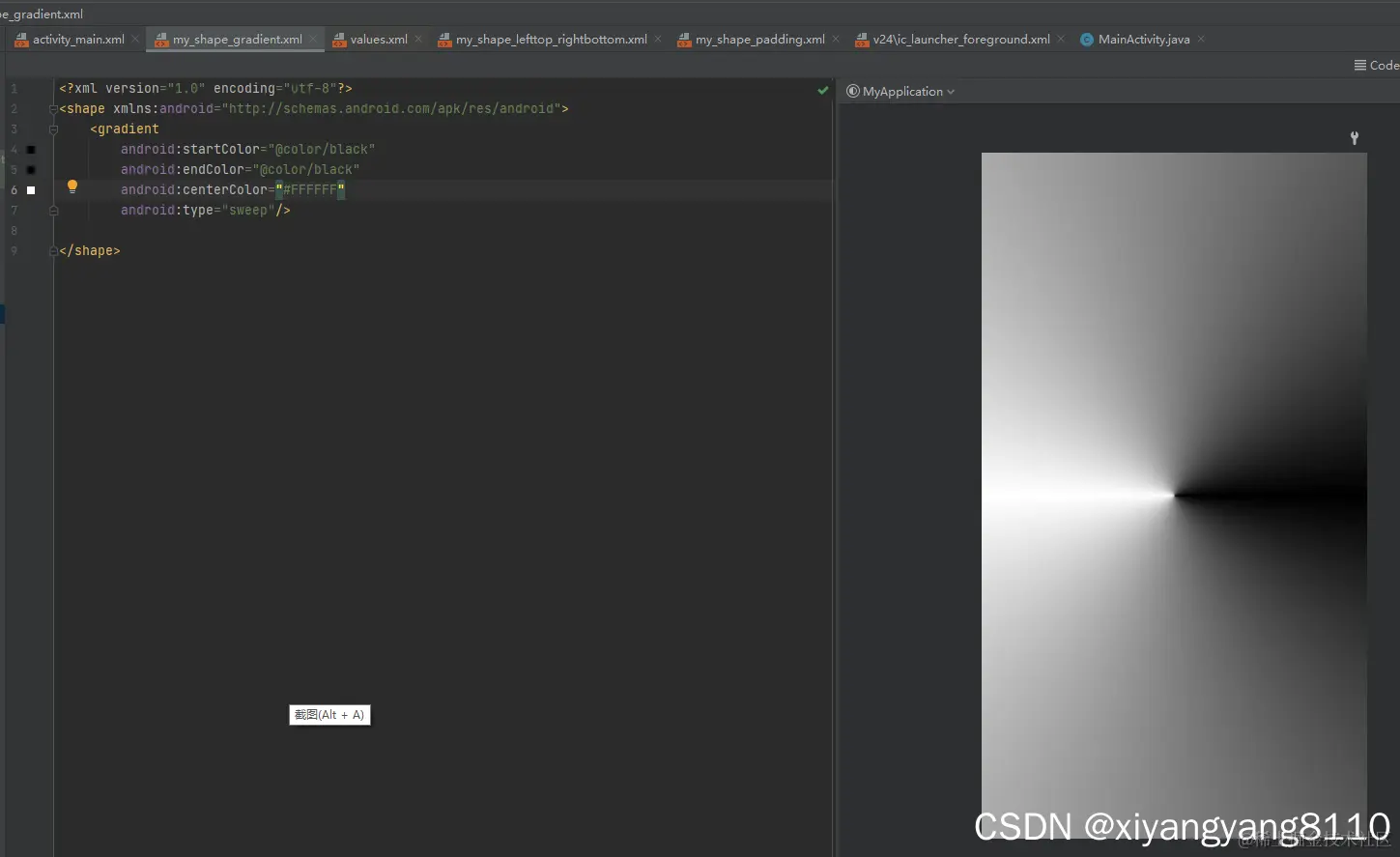Close the v24\ic_launcher_foreground.xml tab
Image resolution: width=1400 pixels, height=857 pixels.
point(1061,40)
